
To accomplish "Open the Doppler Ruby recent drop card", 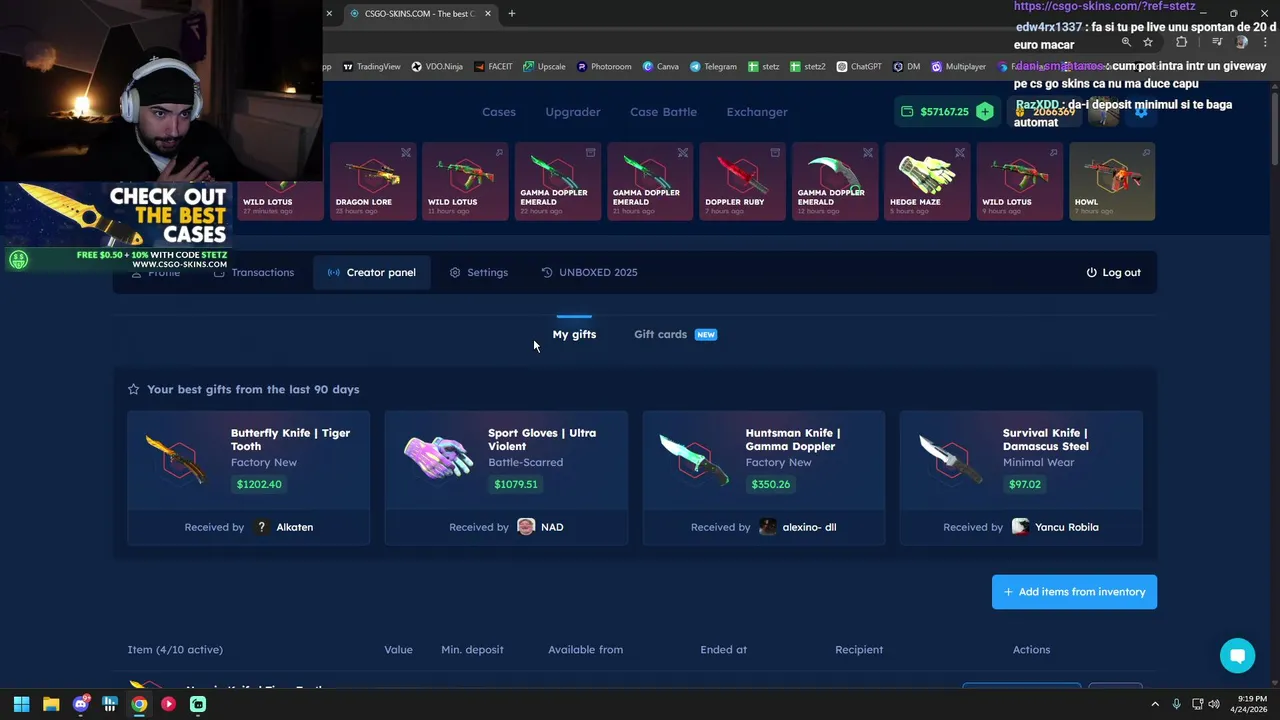I will point(742,181).
